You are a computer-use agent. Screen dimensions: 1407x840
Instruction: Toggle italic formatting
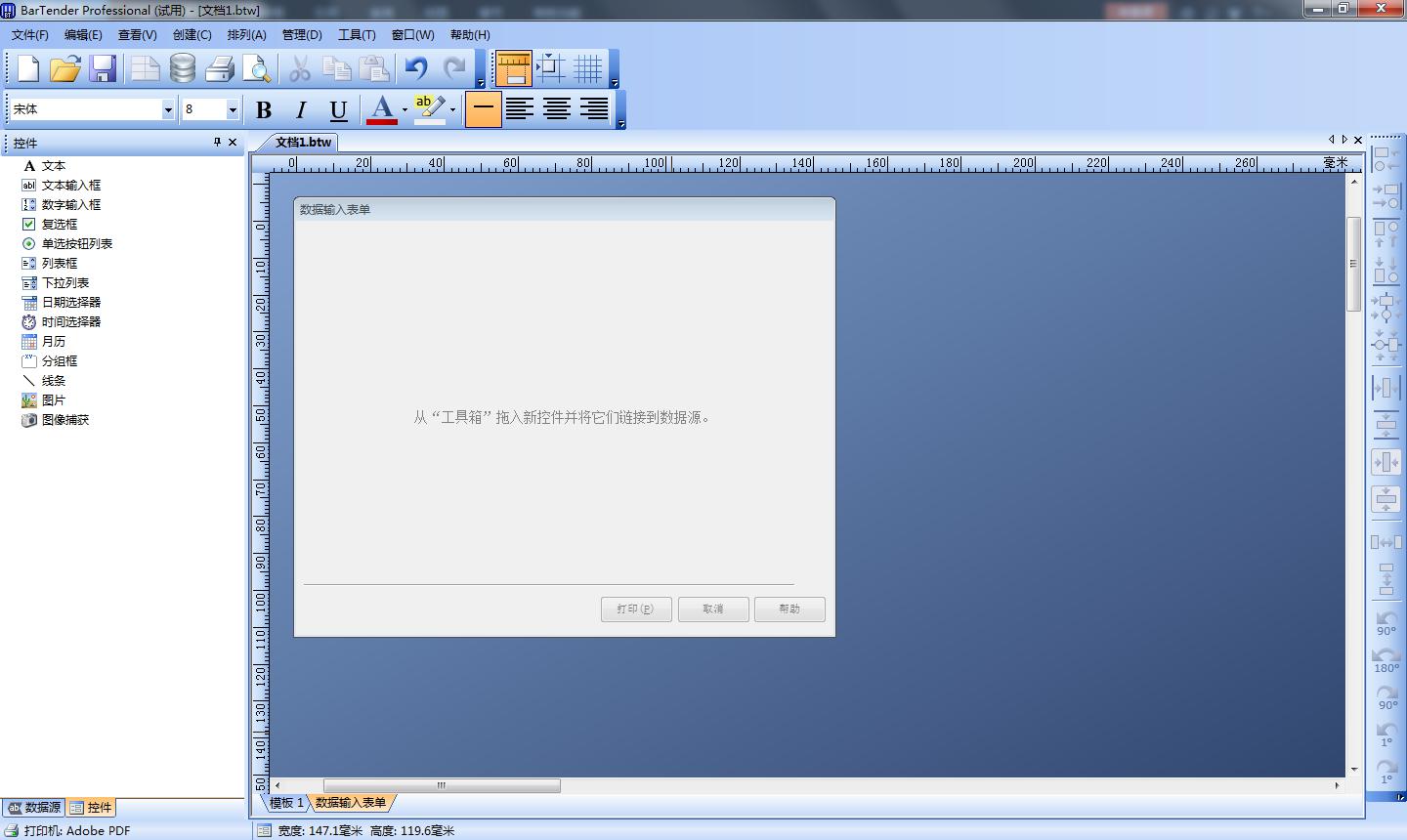[x=301, y=109]
